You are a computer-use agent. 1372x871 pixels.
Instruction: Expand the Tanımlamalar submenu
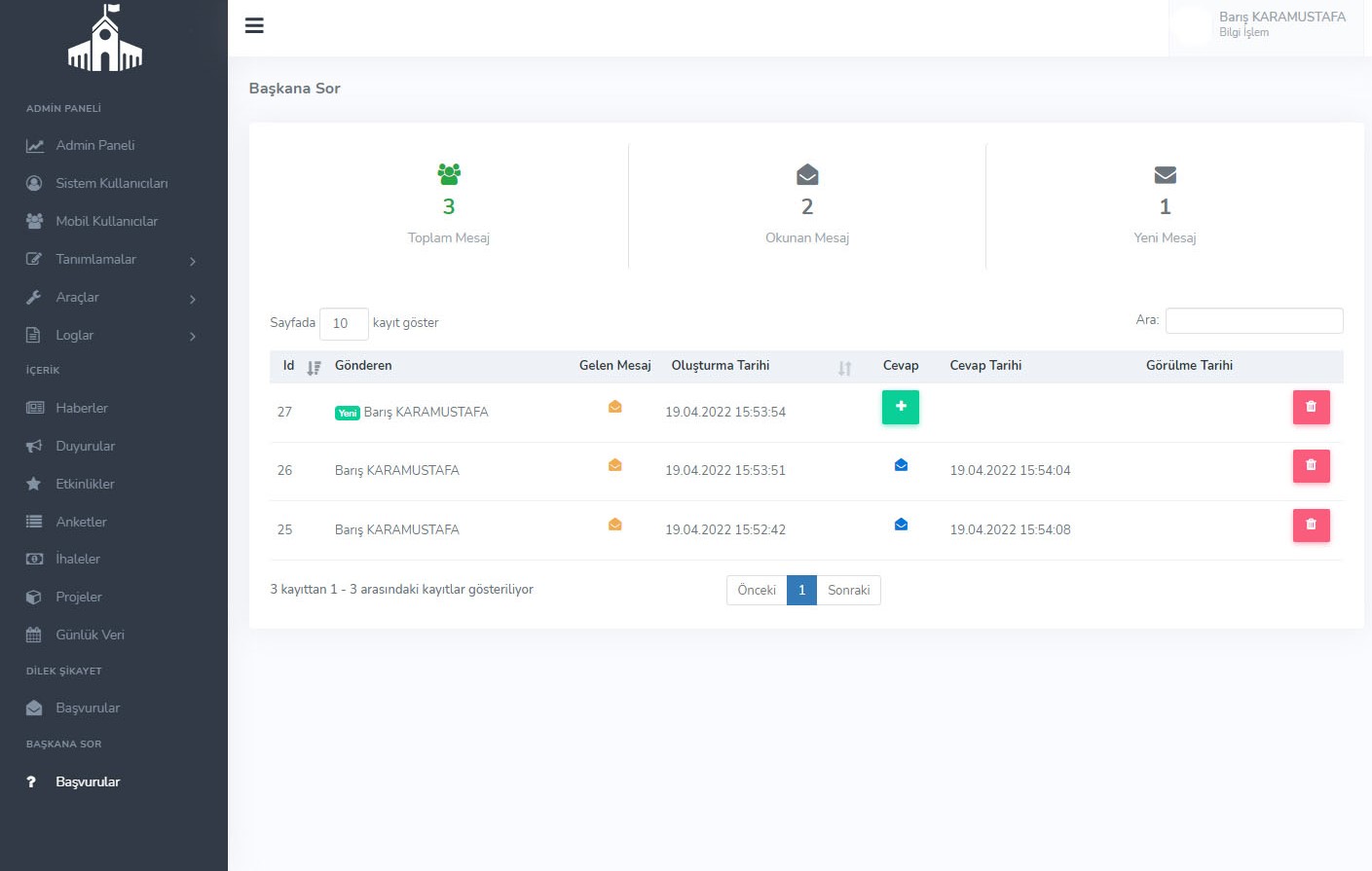(x=112, y=259)
